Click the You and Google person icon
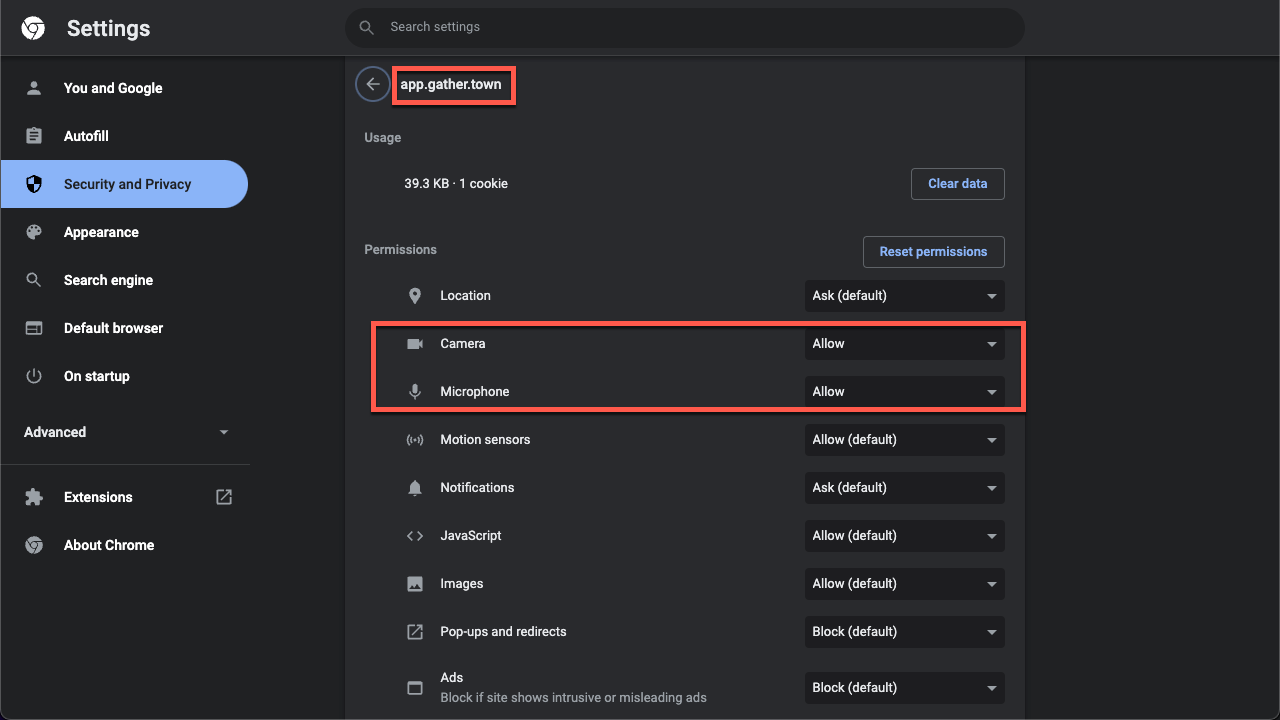The image size is (1280, 720). coord(34,88)
